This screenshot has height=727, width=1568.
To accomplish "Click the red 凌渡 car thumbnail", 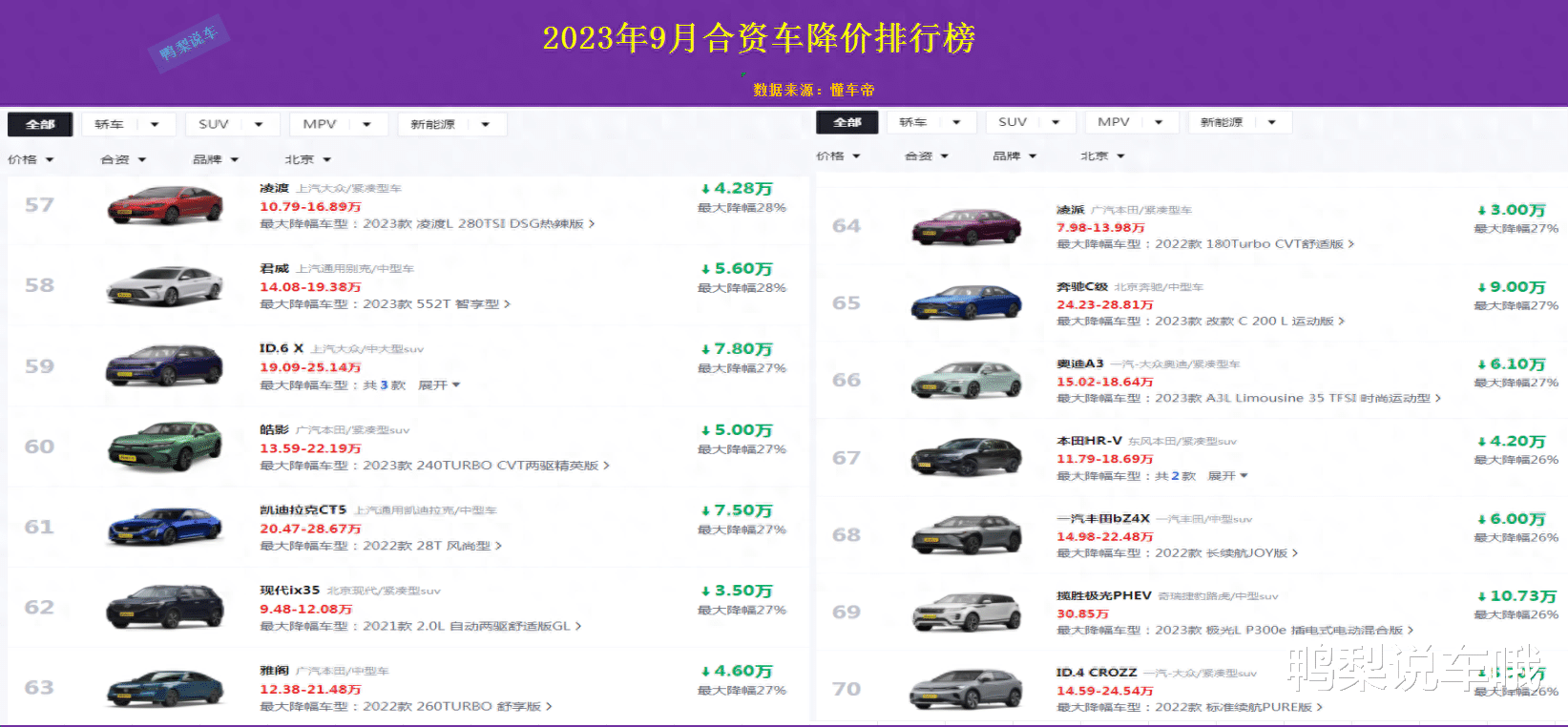I will click(x=164, y=204).
